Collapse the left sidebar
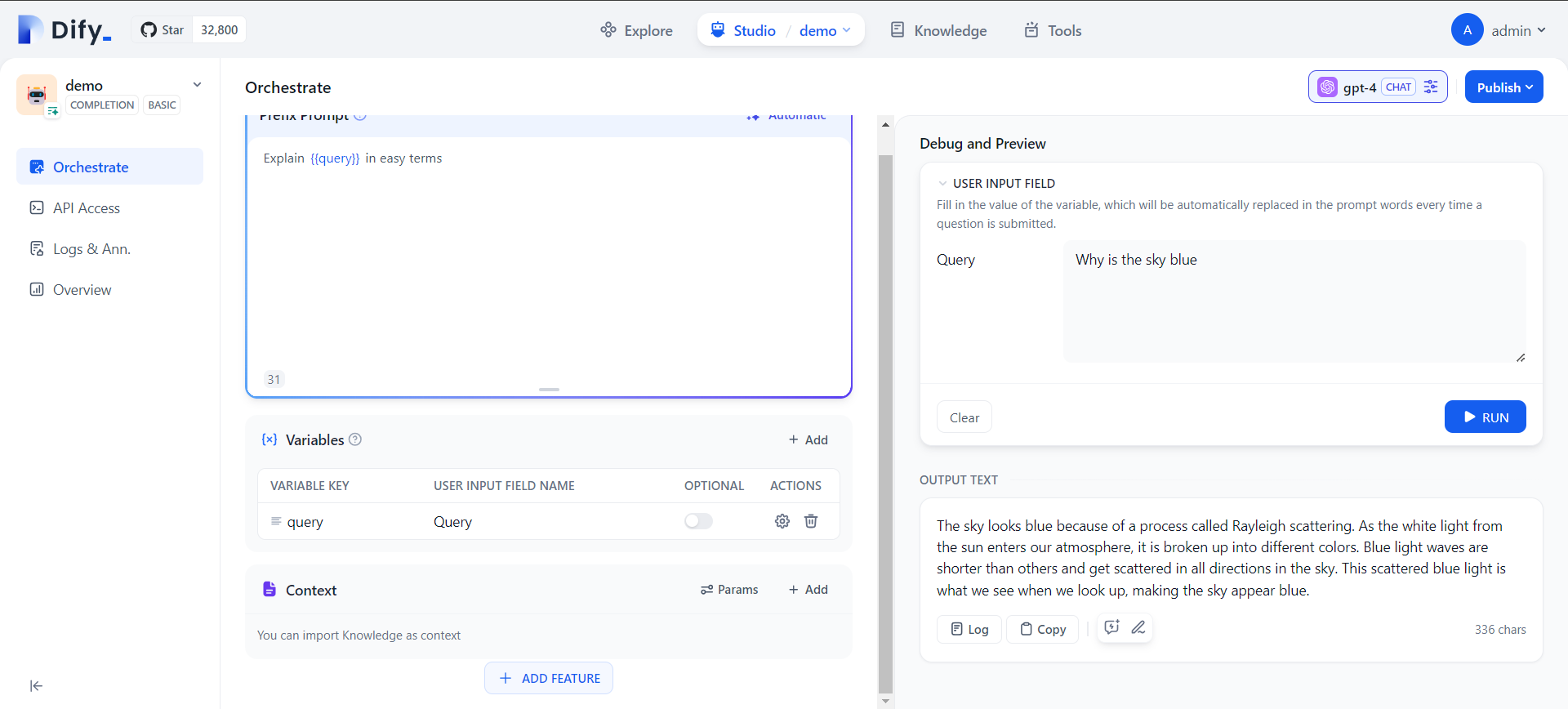The height and width of the screenshot is (709, 1568). [x=36, y=686]
